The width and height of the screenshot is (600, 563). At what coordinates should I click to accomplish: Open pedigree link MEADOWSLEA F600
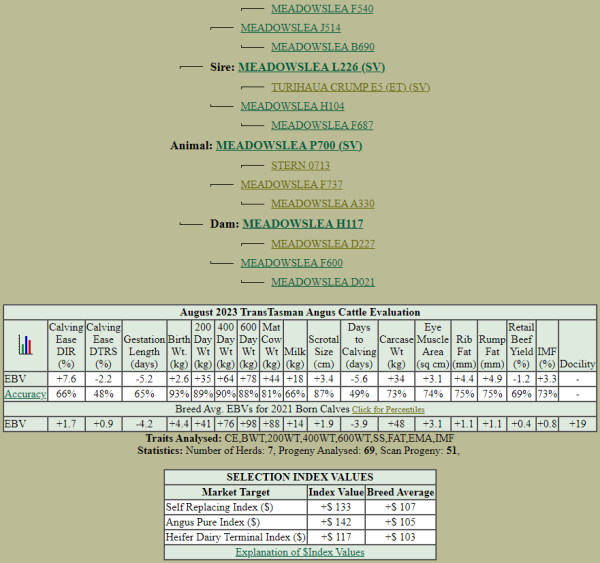point(292,263)
